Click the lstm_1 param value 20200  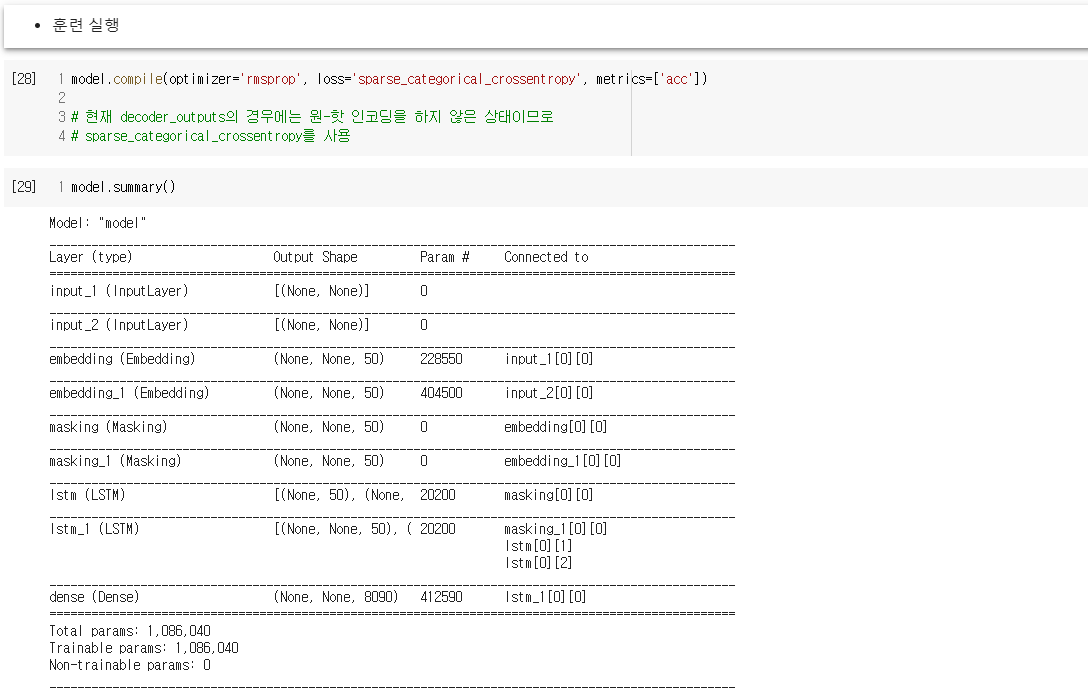coord(437,529)
